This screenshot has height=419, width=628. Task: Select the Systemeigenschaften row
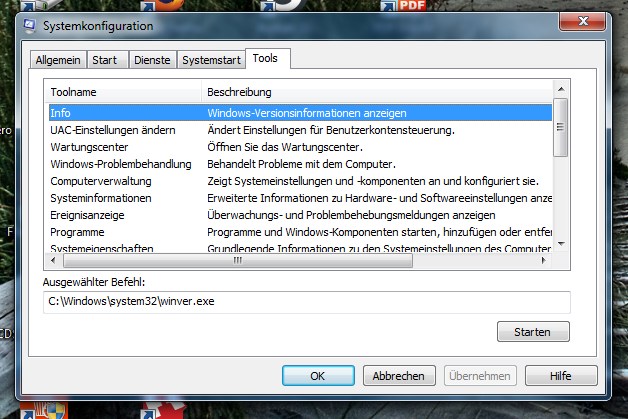tap(300, 248)
